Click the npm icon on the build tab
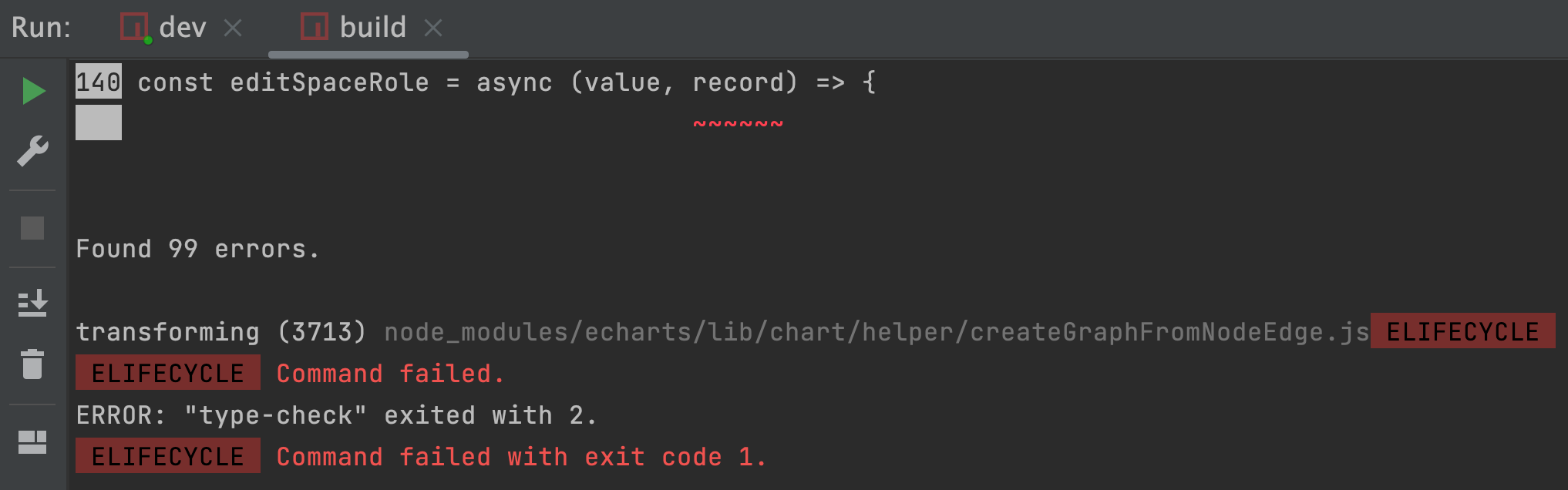Viewport: 1568px width, 490px height. click(x=315, y=27)
